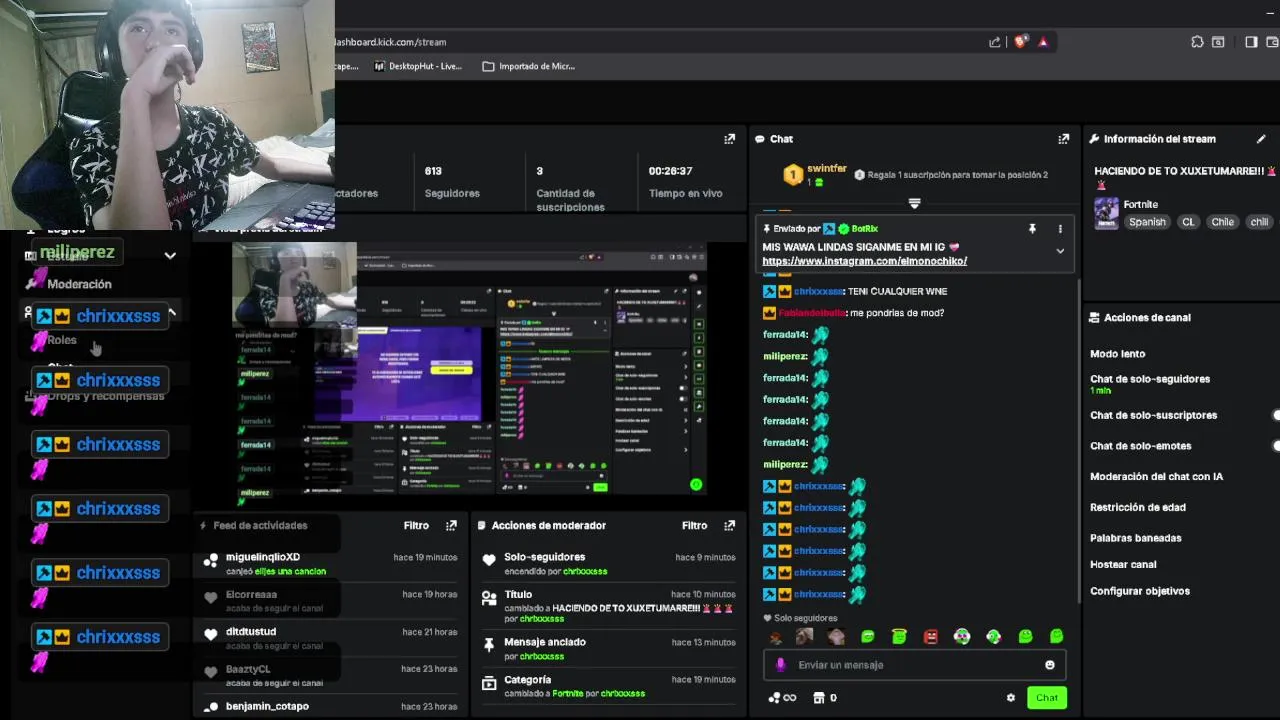Click BotRix name in pinned message

coord(864,229)
